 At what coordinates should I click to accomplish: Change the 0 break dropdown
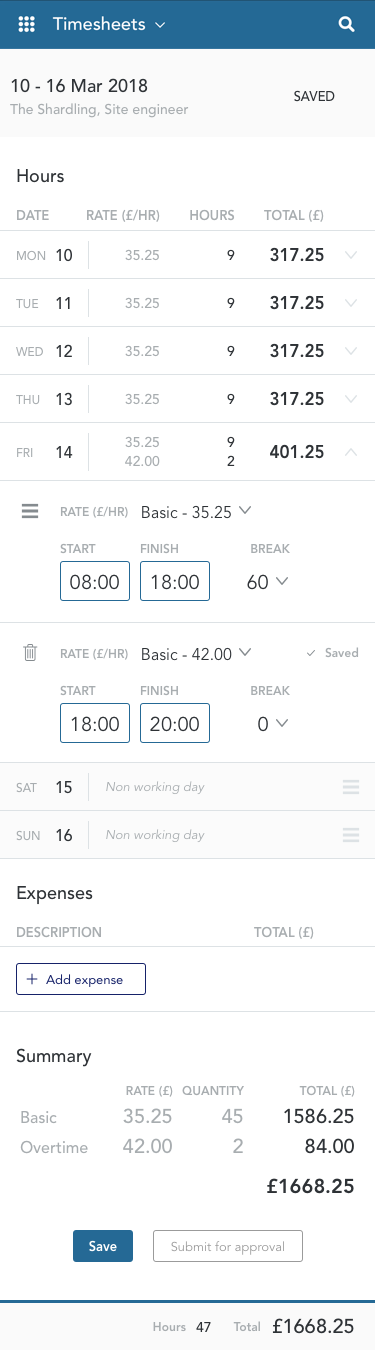(272, 724)
